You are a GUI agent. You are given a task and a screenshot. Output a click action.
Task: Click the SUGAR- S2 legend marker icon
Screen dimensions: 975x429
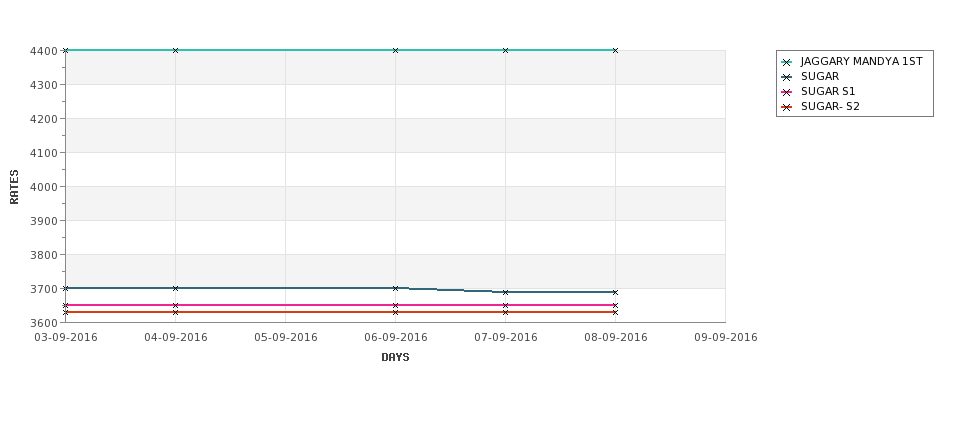[787, 107]
